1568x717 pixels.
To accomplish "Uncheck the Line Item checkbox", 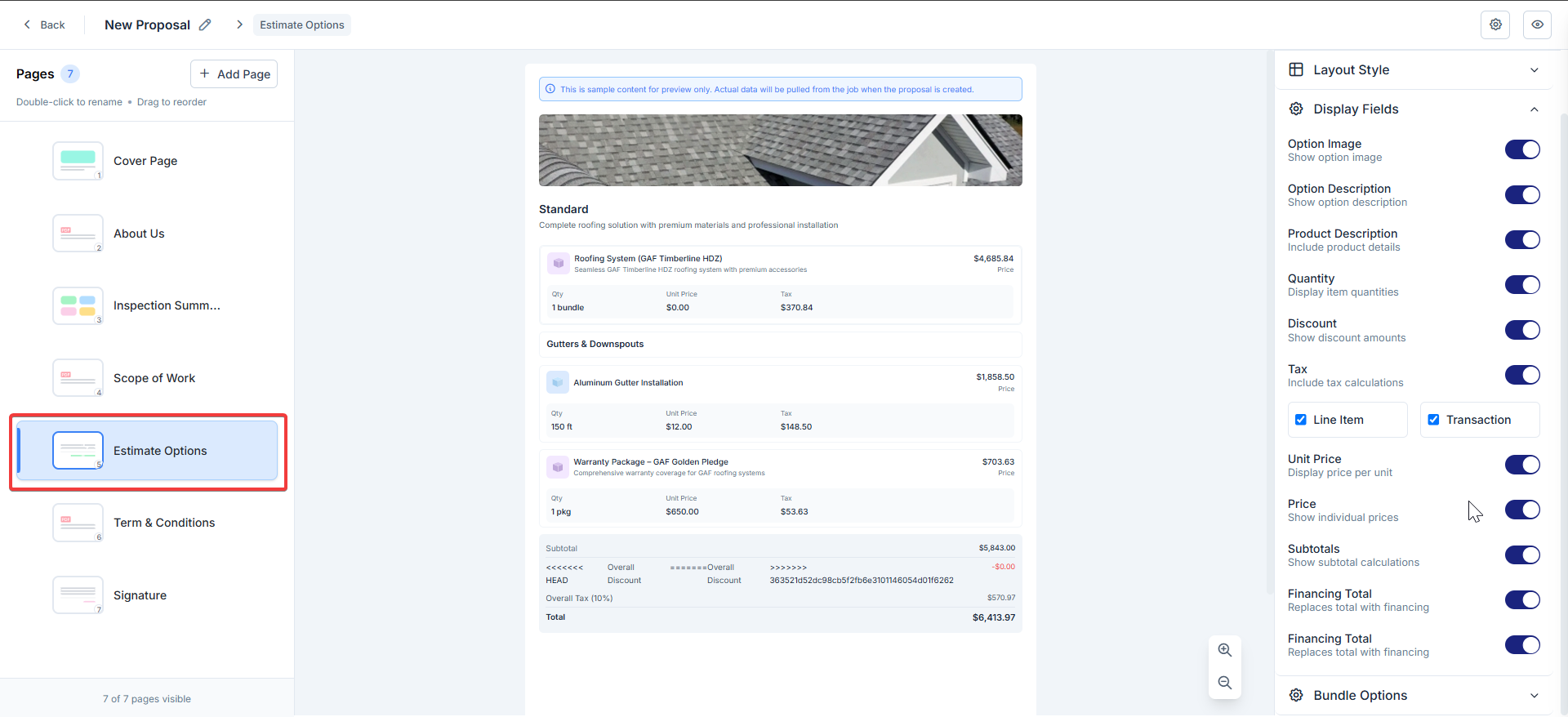I will (1301, 420).
